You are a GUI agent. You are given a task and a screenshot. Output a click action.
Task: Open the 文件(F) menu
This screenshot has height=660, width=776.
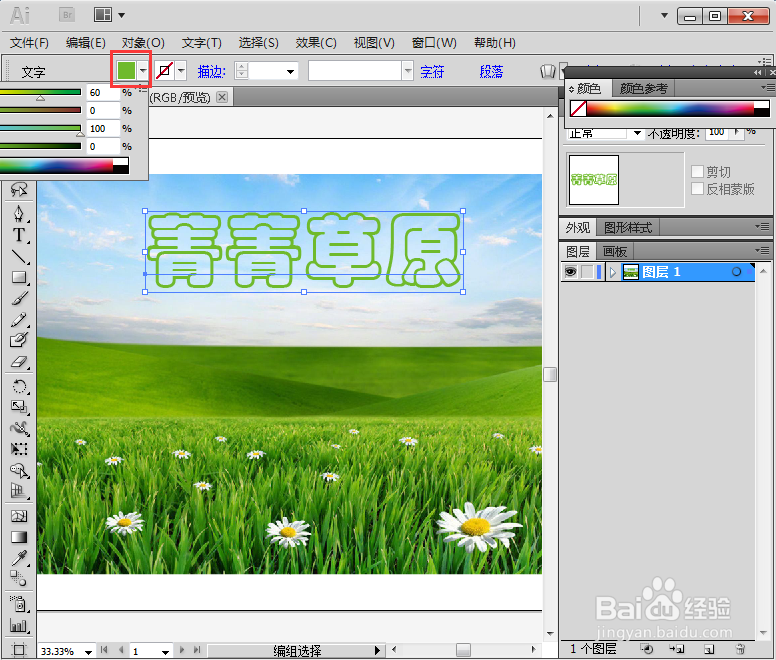tap(29, 43)
